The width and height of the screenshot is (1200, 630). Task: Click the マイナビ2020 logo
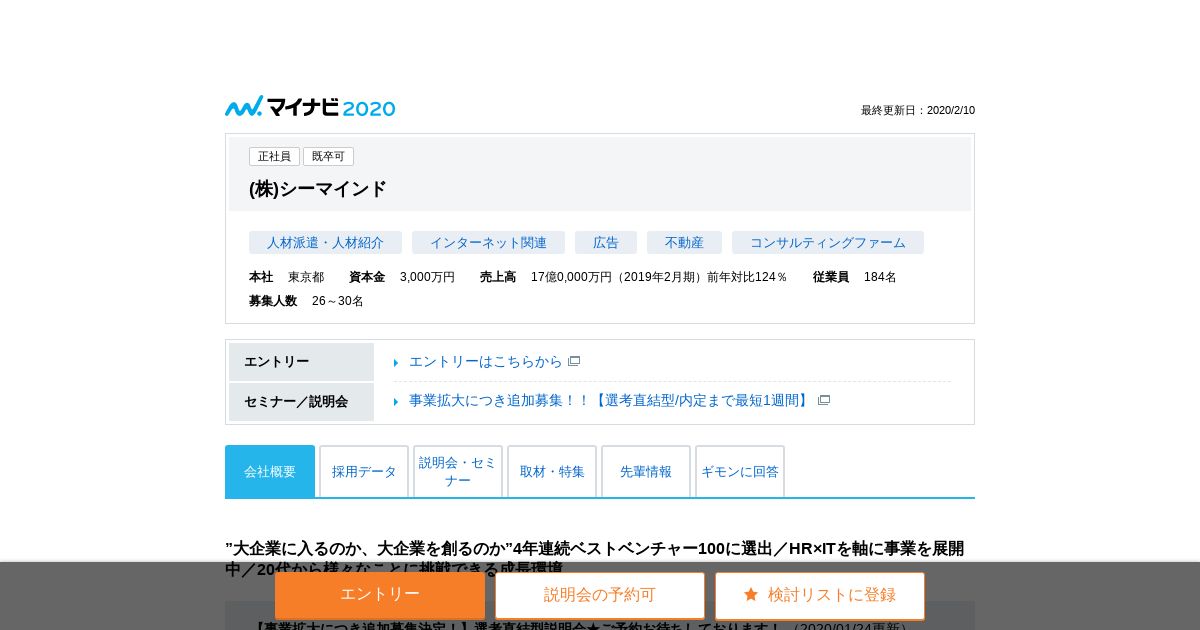tap(310, 107)
